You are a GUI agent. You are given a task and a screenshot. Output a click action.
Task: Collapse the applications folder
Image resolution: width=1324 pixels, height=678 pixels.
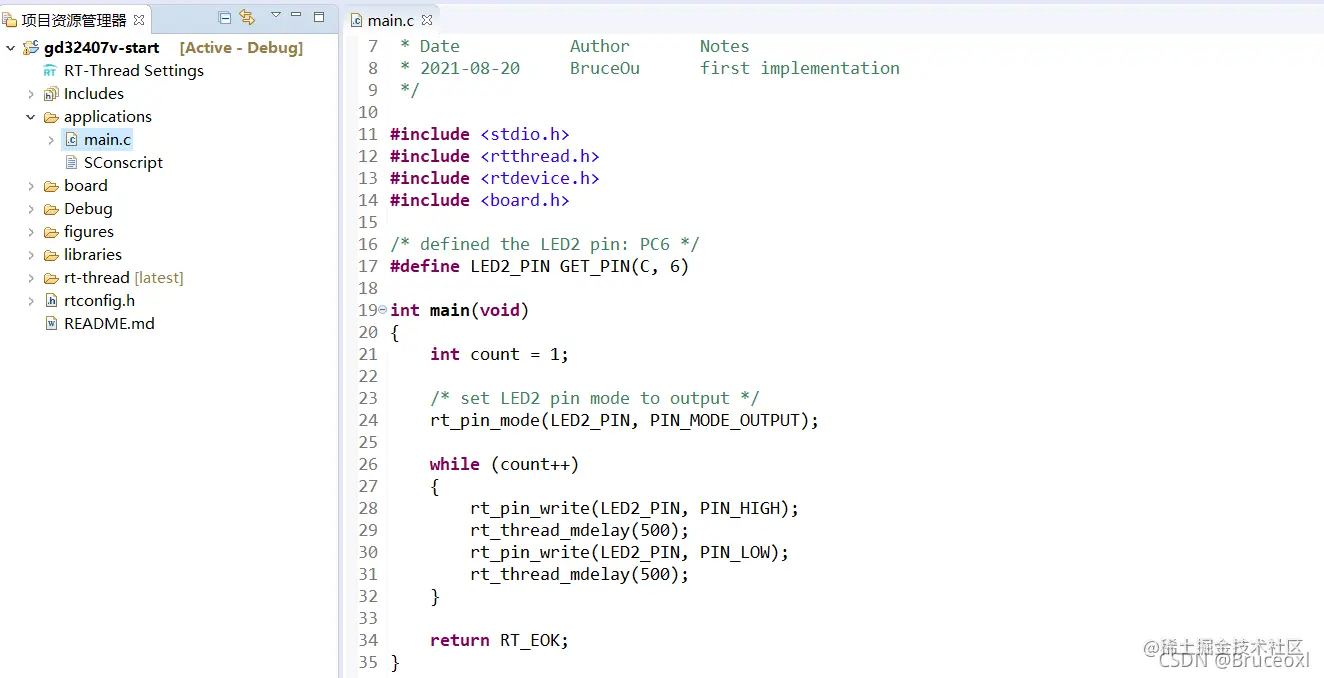(x=31, y=117)
